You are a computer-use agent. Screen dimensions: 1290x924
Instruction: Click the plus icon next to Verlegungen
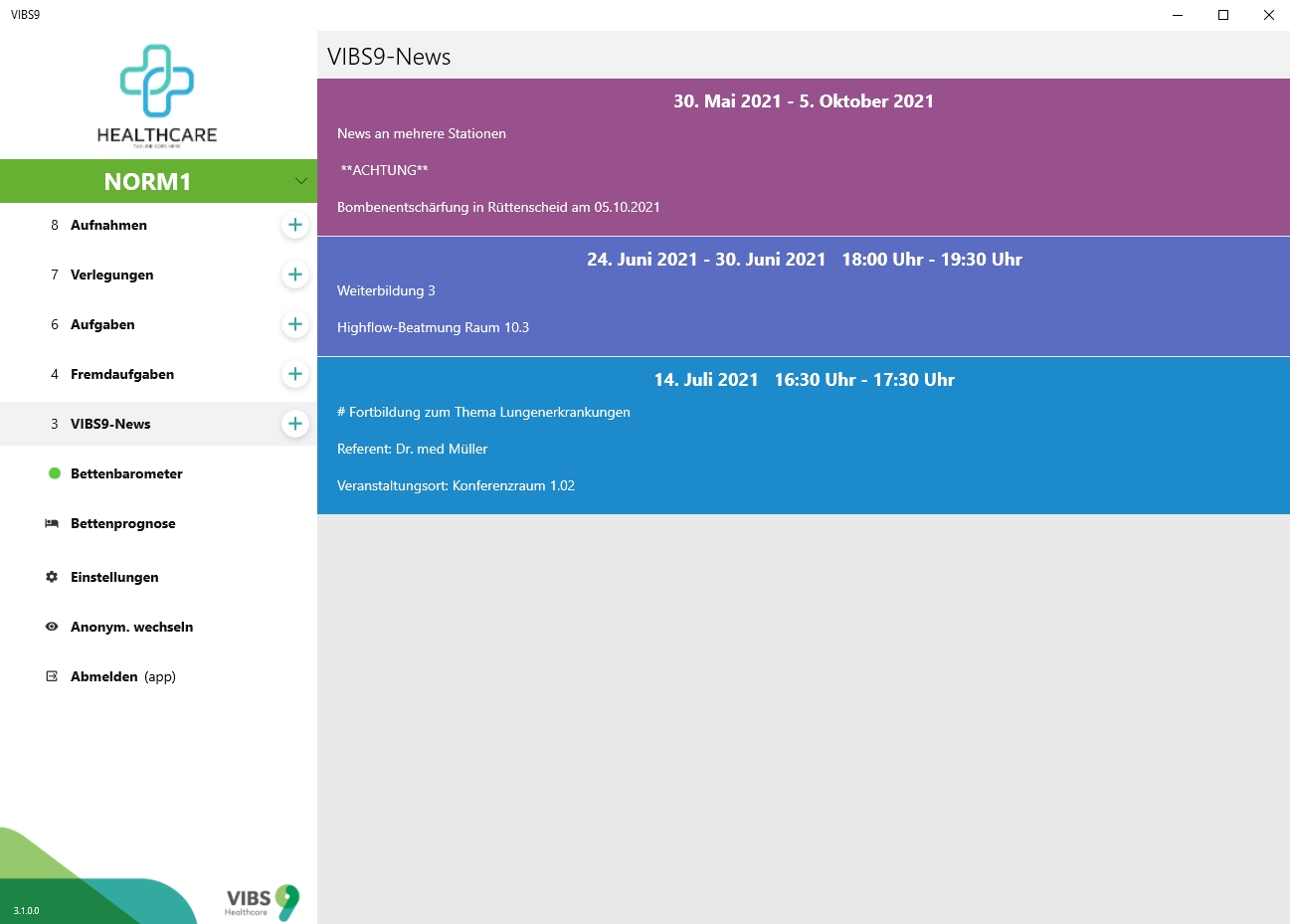tap(295, 275)
